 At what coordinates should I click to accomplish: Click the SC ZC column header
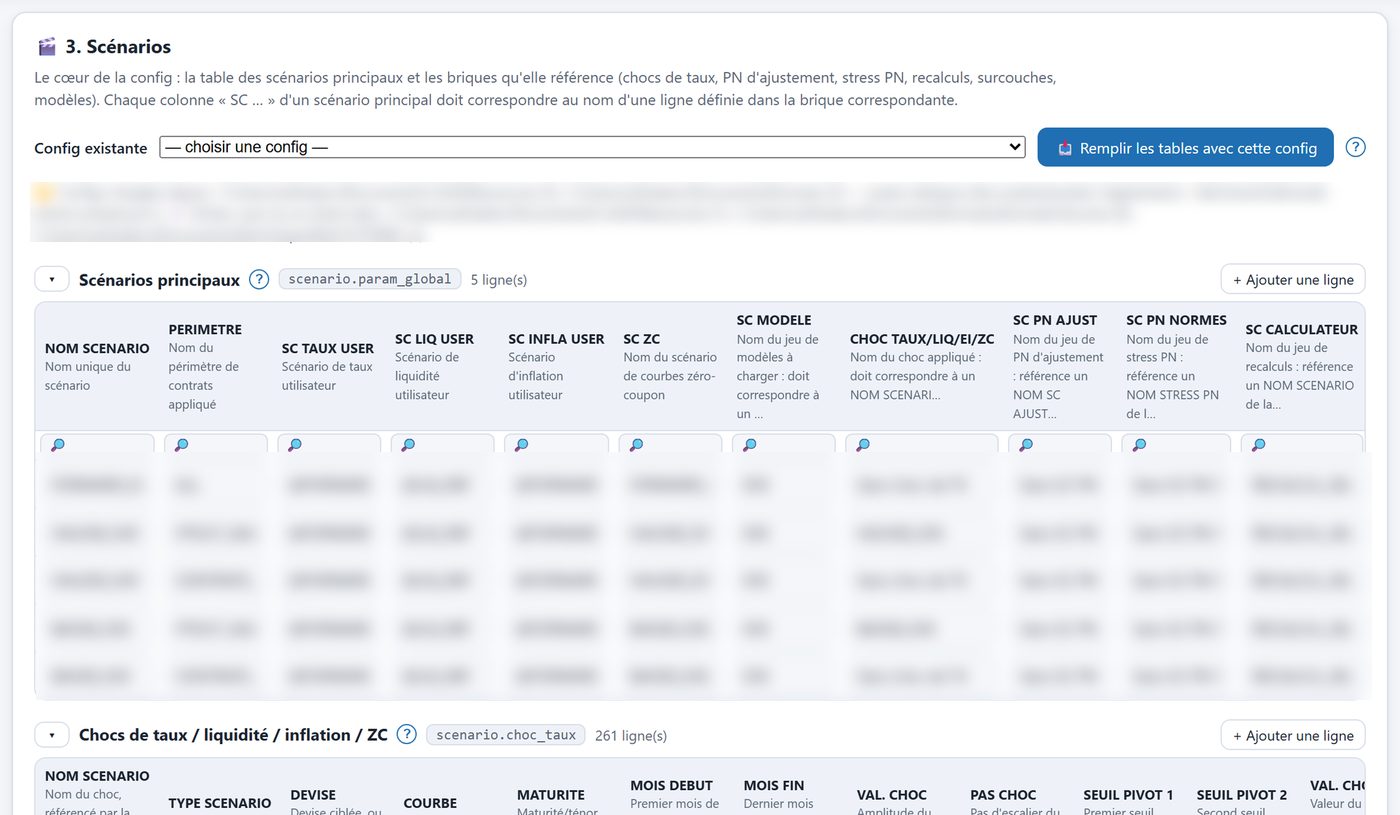coord(641,339)
